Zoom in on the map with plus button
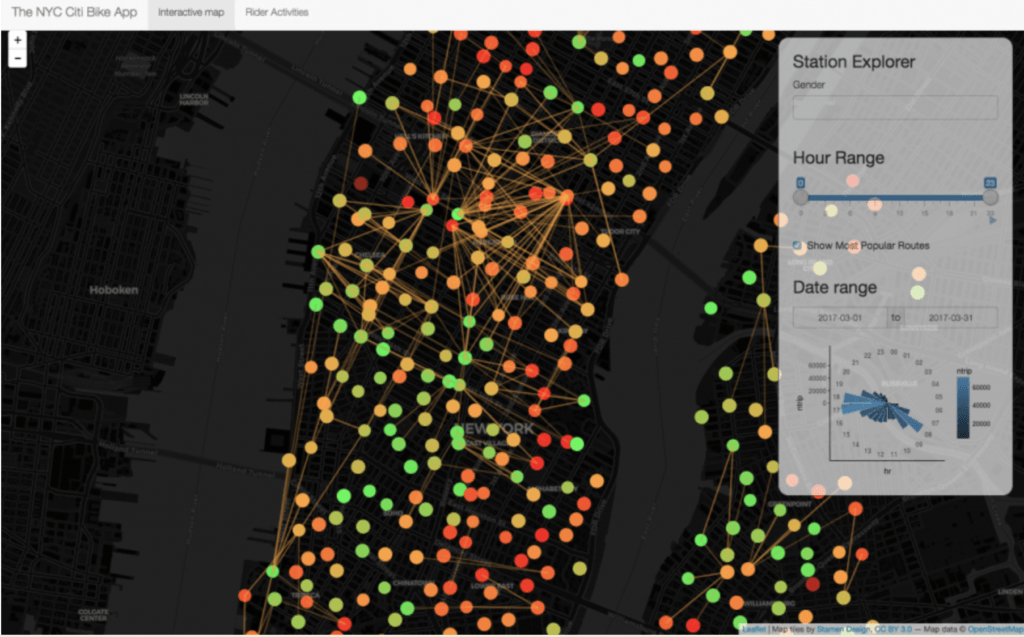 coord(18,40)
